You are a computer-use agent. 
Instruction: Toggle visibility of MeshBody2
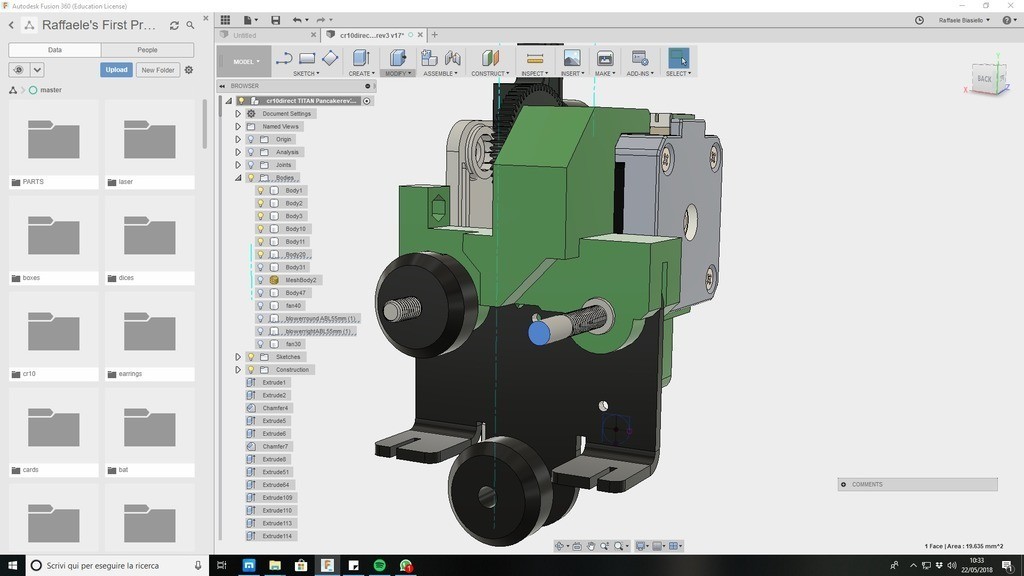(x=260, y=280)
